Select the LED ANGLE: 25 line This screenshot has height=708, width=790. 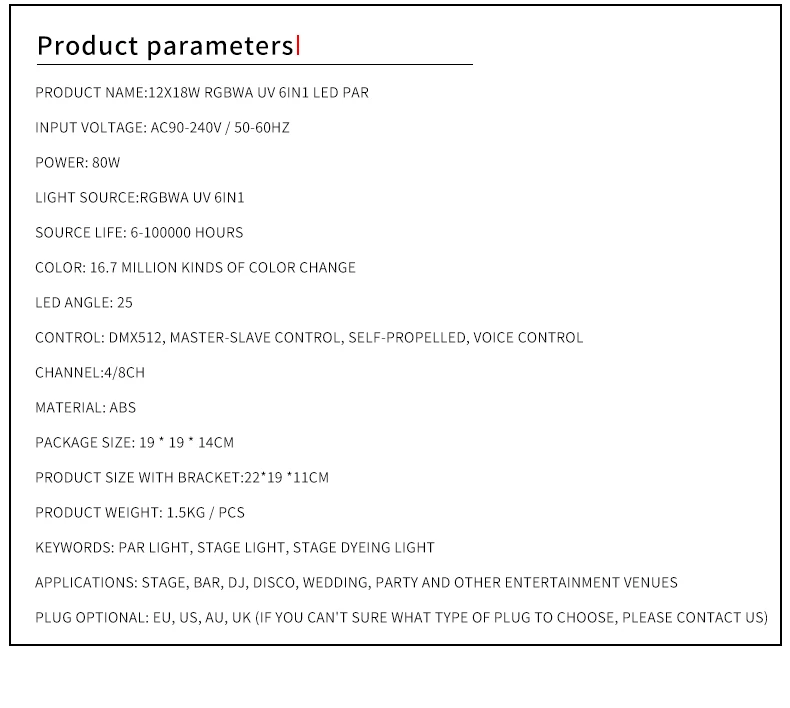point(84,303)
